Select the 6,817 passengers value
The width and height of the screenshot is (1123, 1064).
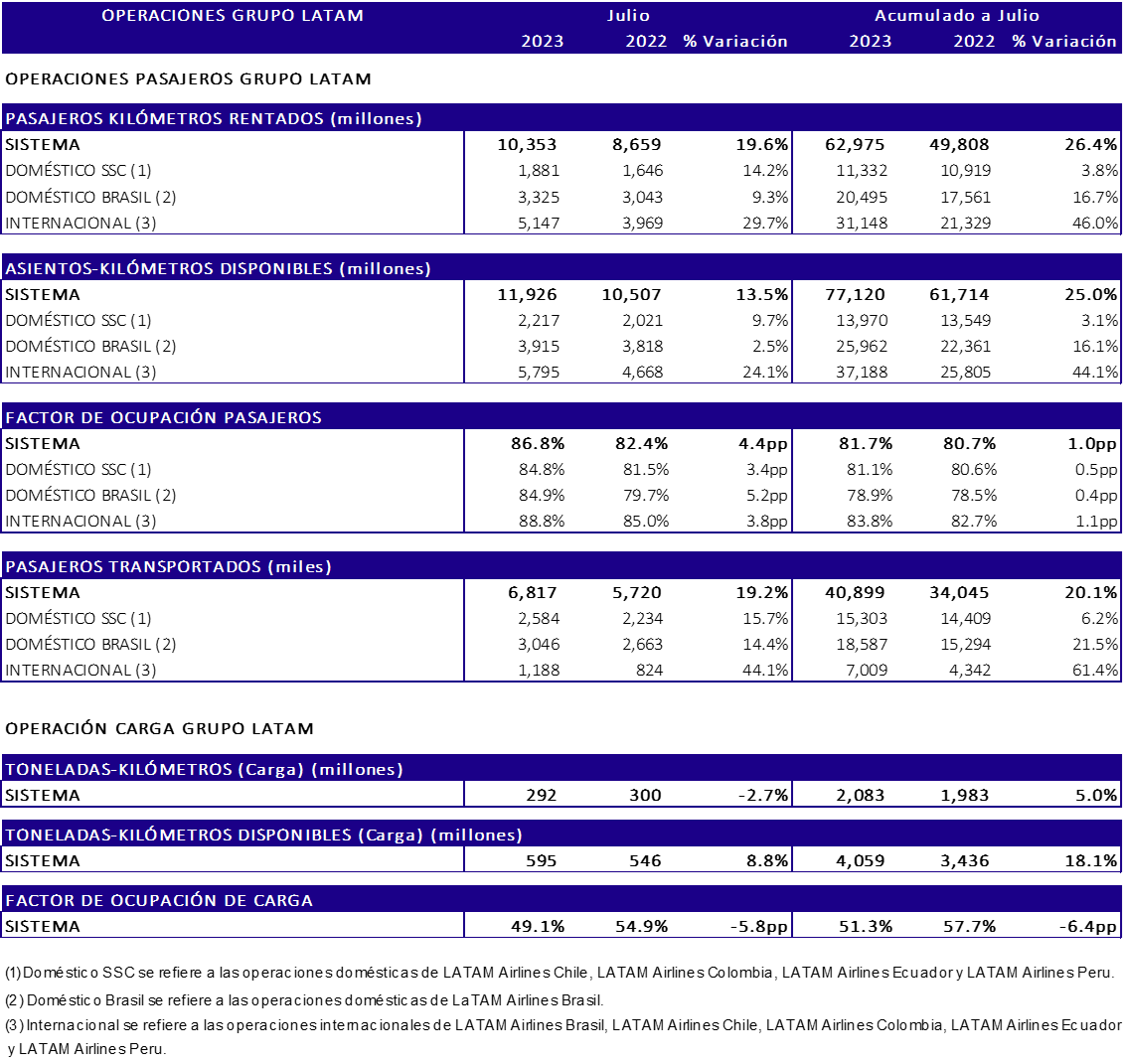click(532, 592)
